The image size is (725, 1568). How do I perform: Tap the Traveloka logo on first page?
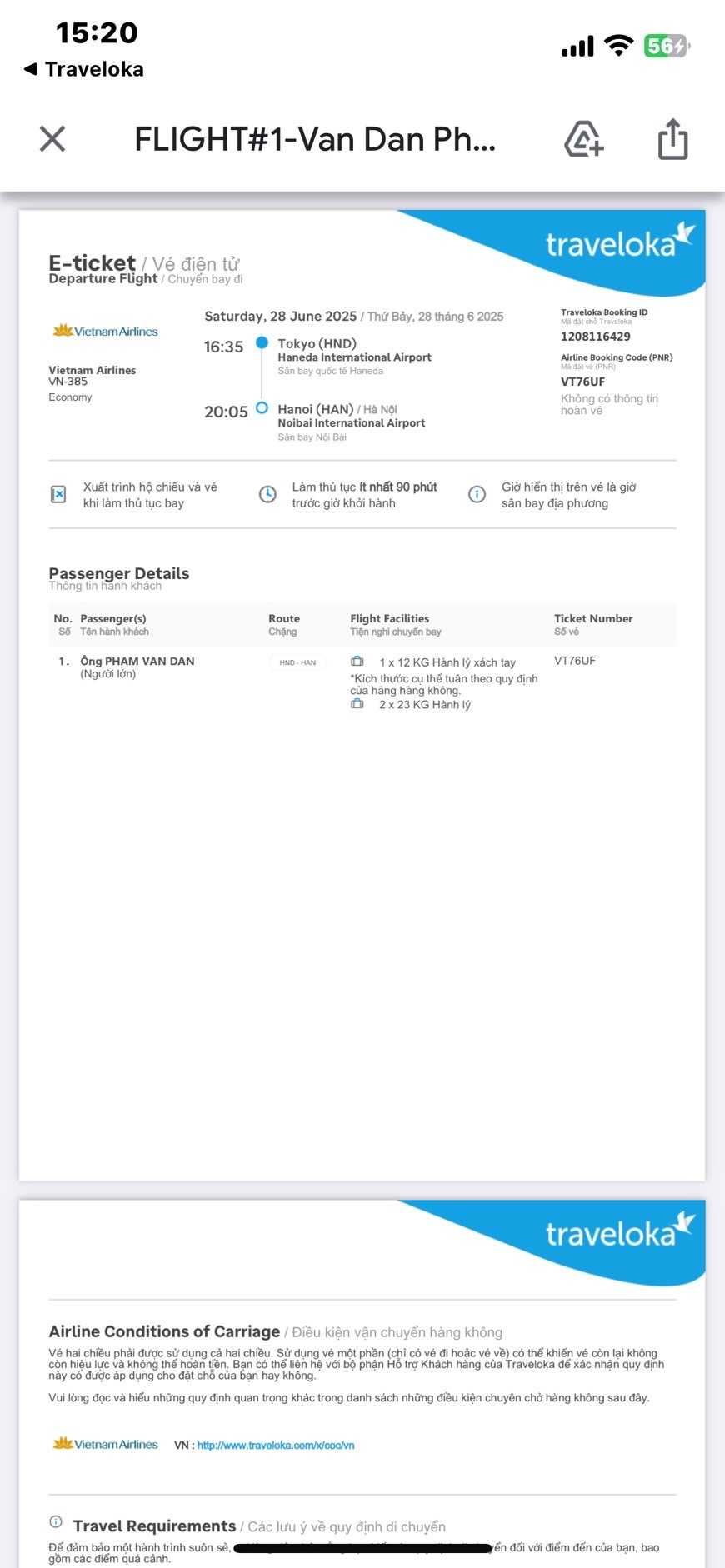coord(618,242)
